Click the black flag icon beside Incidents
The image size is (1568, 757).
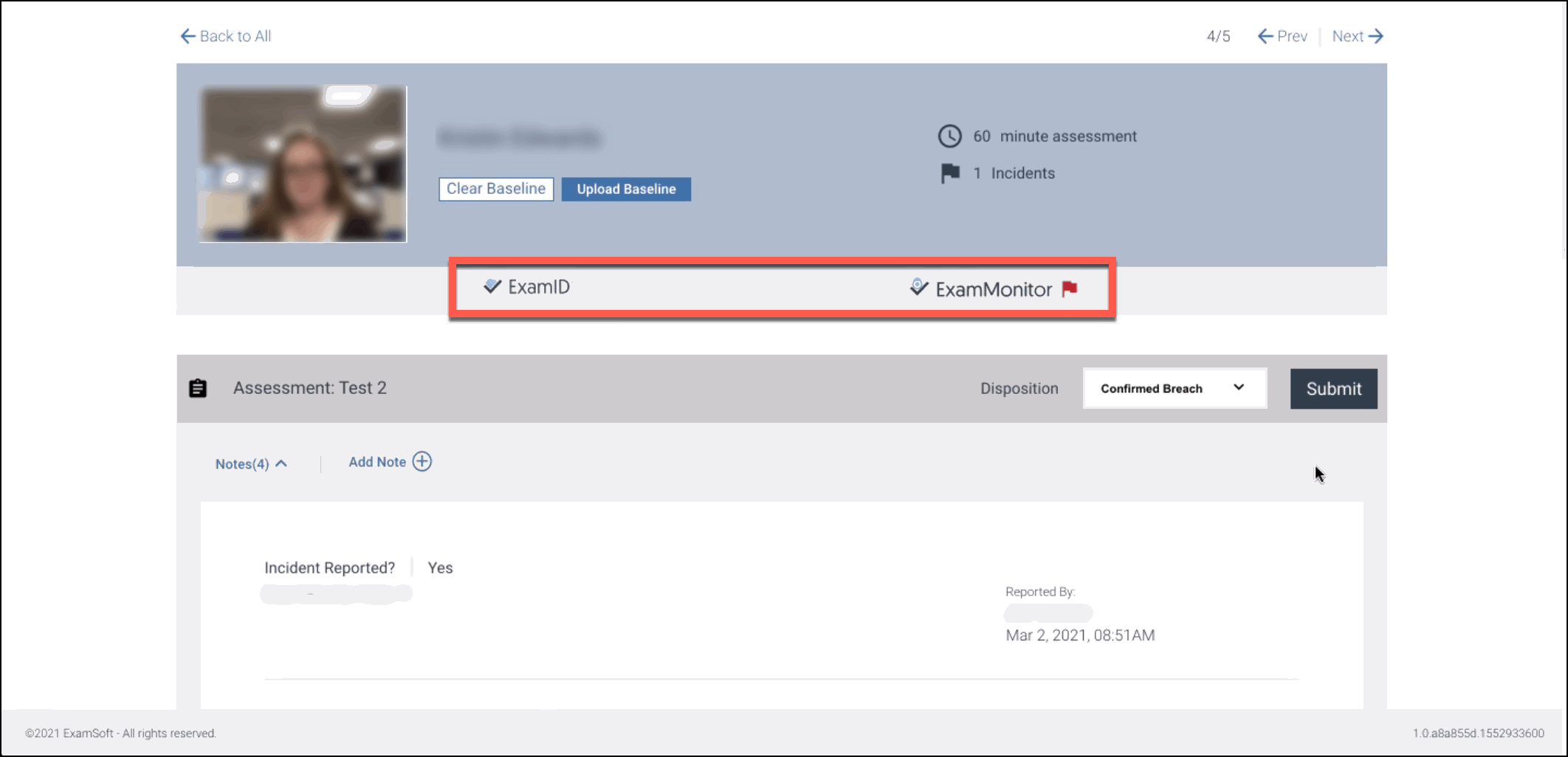(950, 173)
